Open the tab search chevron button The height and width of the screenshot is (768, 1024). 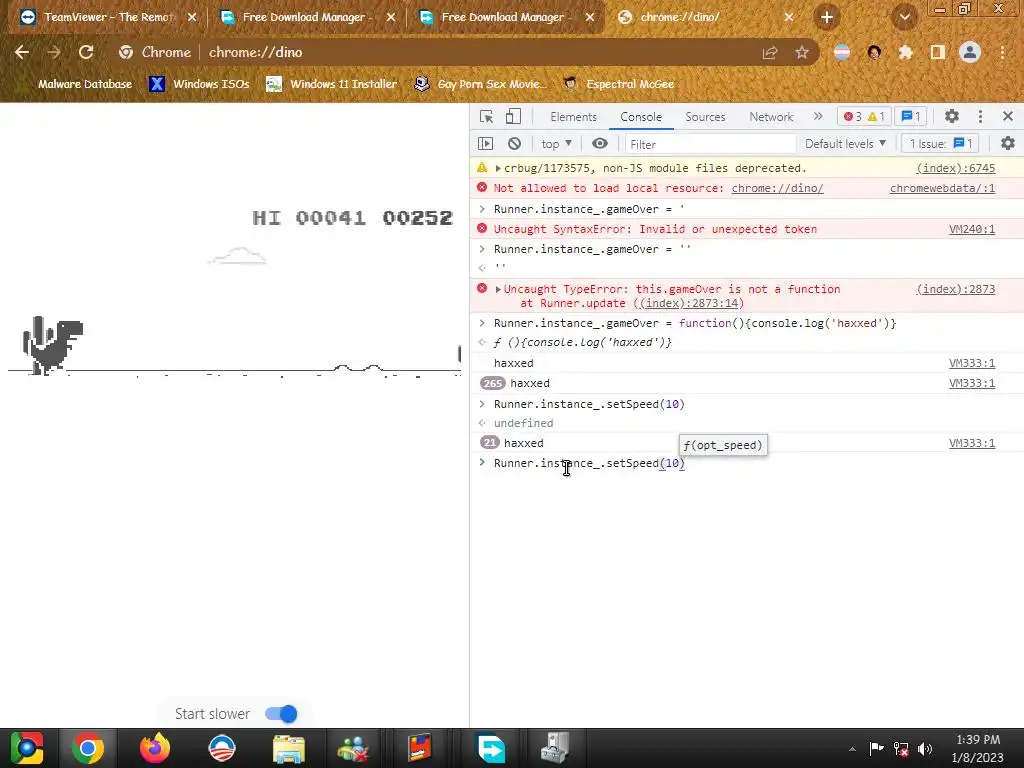[x=904, y=18]
